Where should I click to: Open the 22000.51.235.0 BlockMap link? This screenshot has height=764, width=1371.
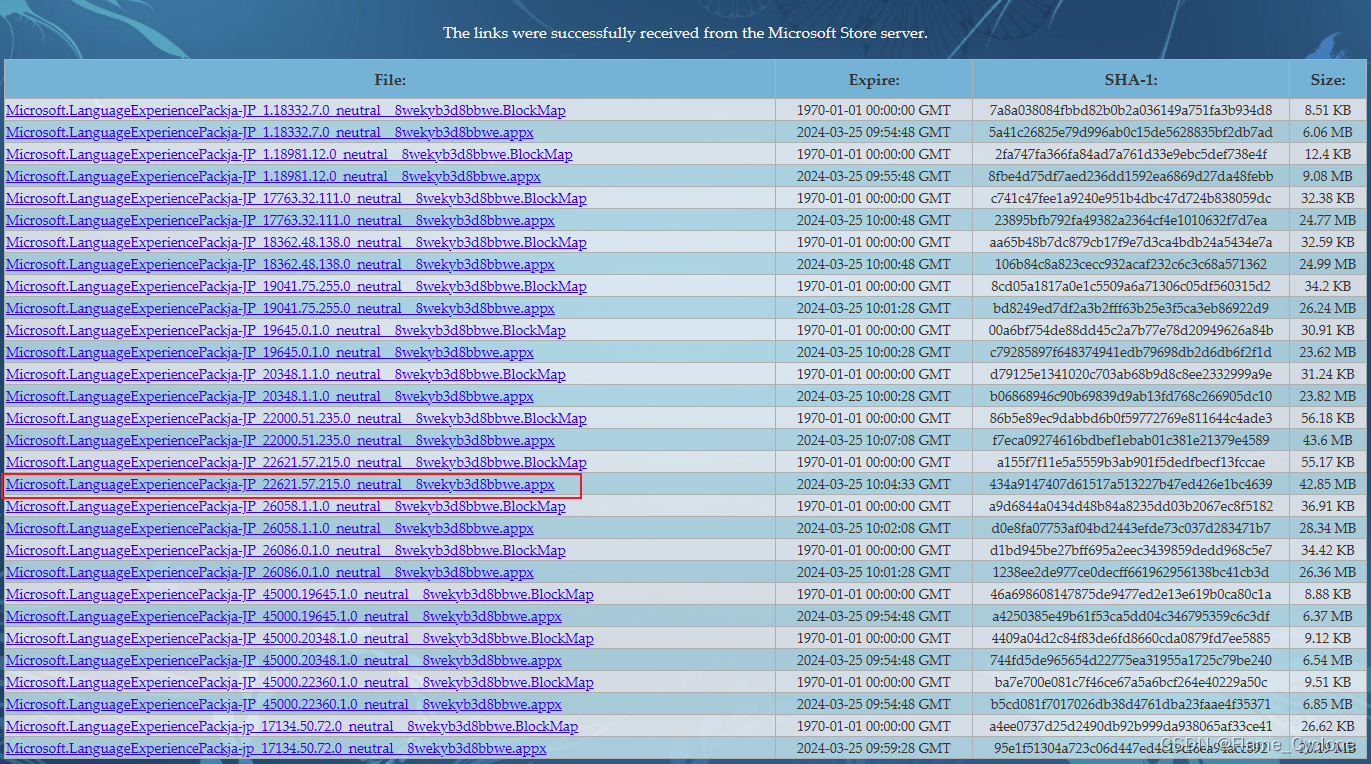296,418
